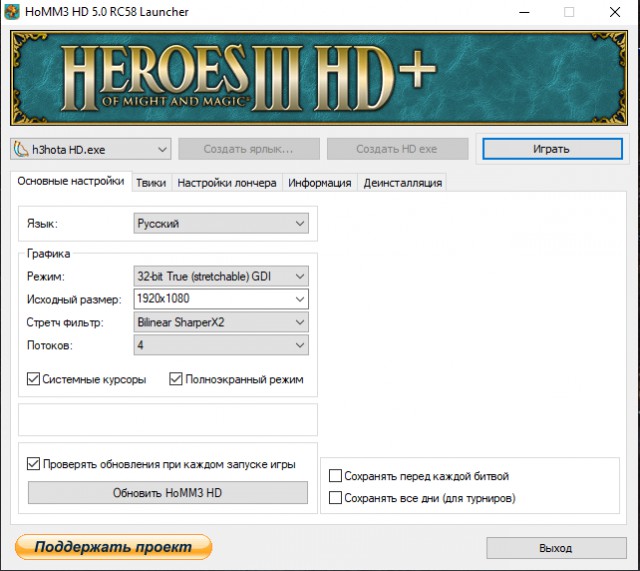The height and width of the screenshot is (571, 640).
Task: Click the Выход button
Action: pyautogui.click(x=556, y=548)
